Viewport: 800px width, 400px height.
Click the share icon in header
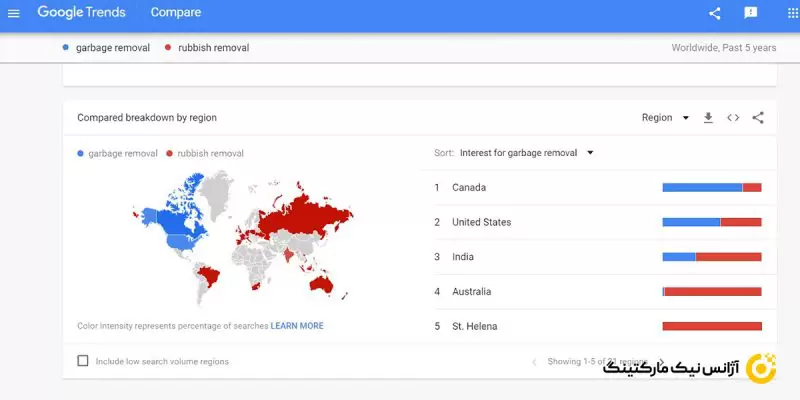(714, 13)
